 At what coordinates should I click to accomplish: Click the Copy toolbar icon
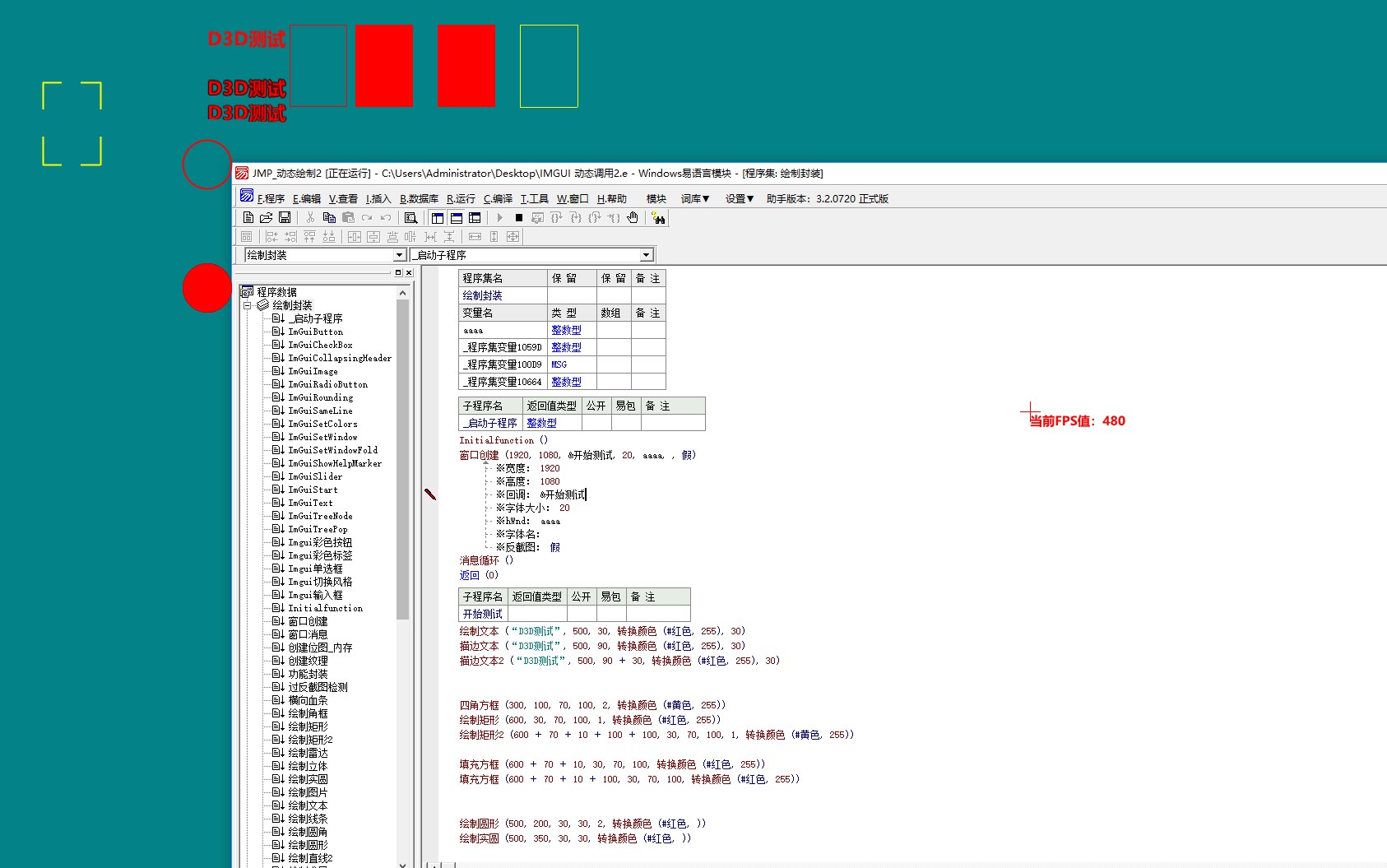coord(329,218)
